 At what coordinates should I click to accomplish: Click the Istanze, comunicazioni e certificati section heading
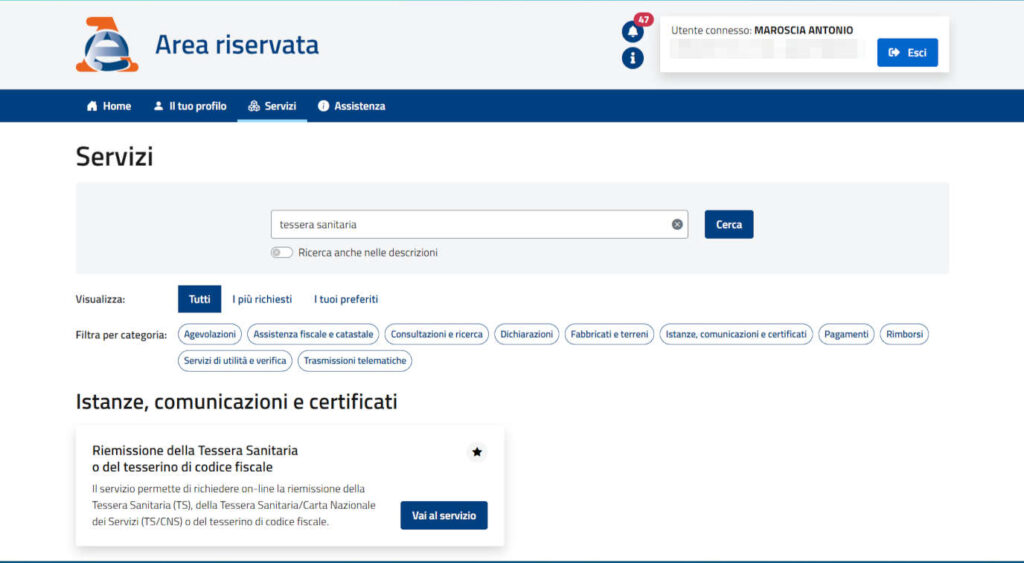[236, 401]
